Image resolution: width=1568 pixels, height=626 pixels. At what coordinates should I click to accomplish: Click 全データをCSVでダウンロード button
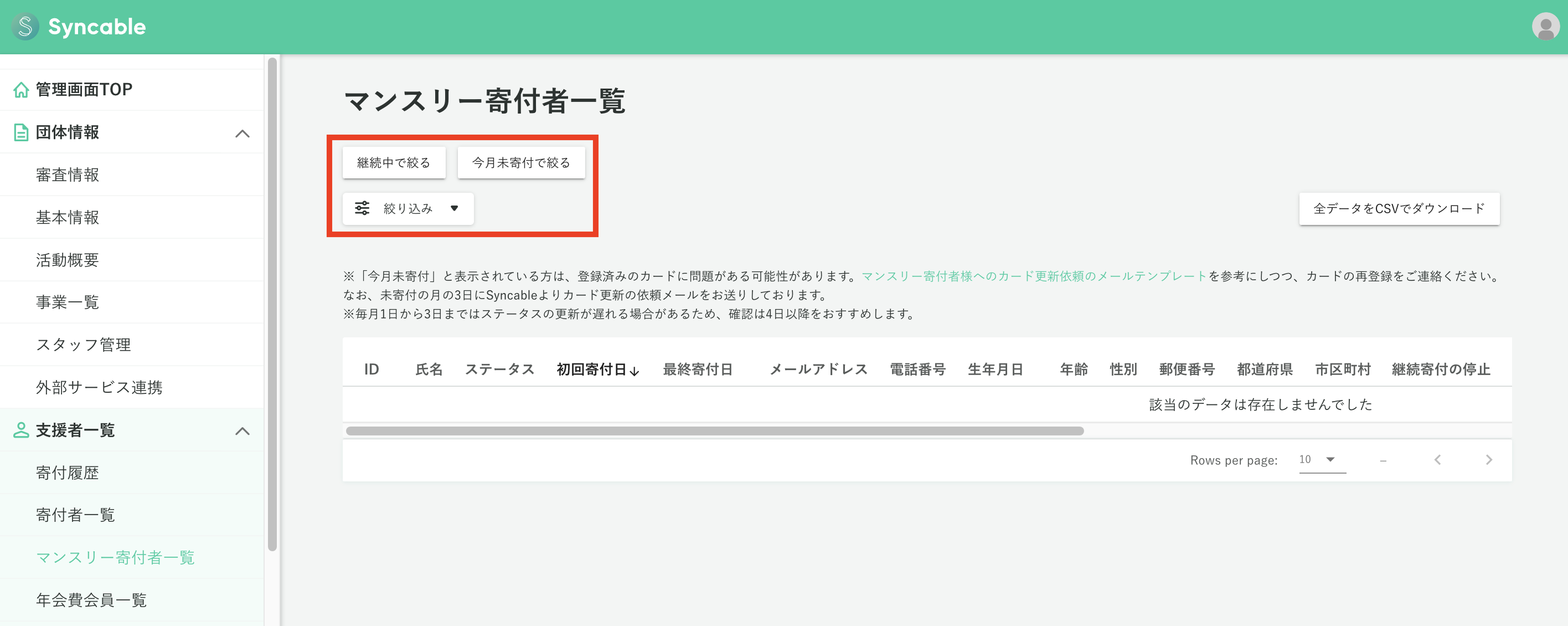1399,208
